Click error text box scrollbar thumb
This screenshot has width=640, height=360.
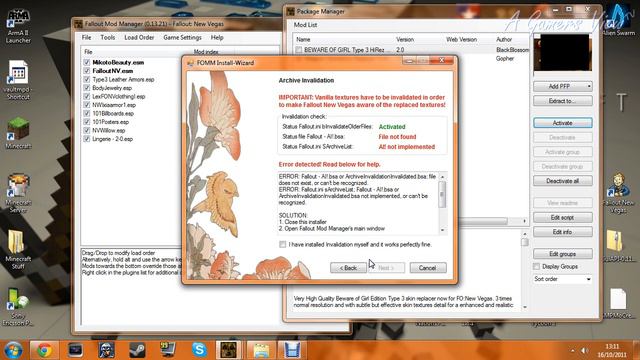[x=442, y=194]
